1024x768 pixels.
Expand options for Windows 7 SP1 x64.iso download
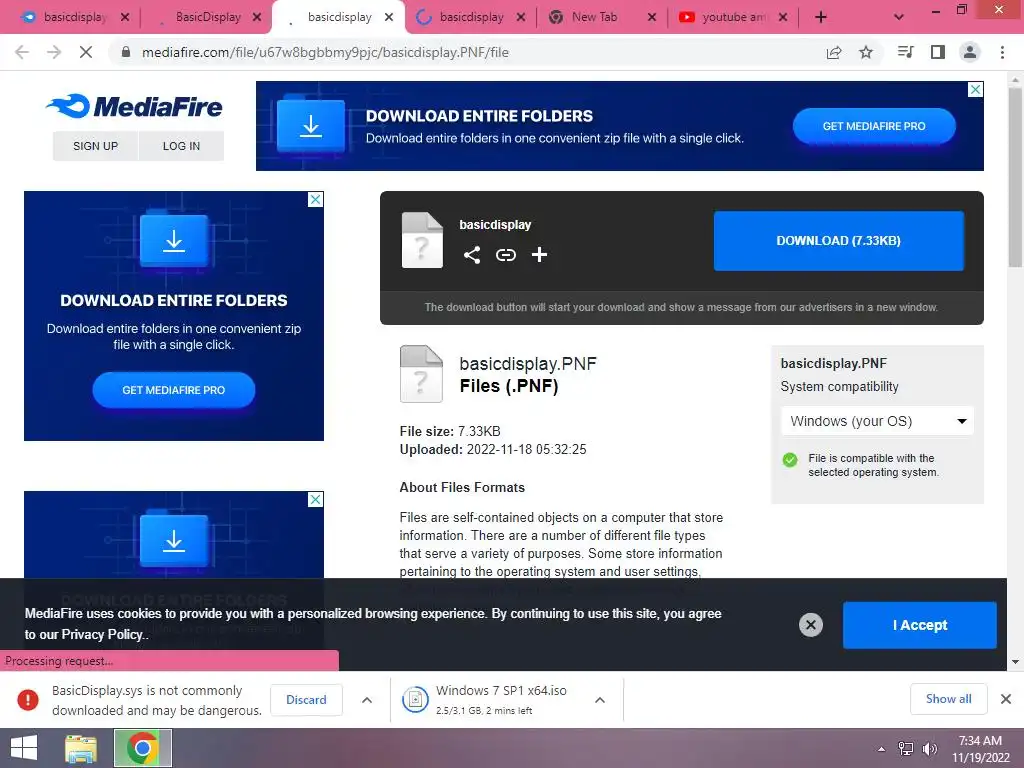(x=600, y=699)
